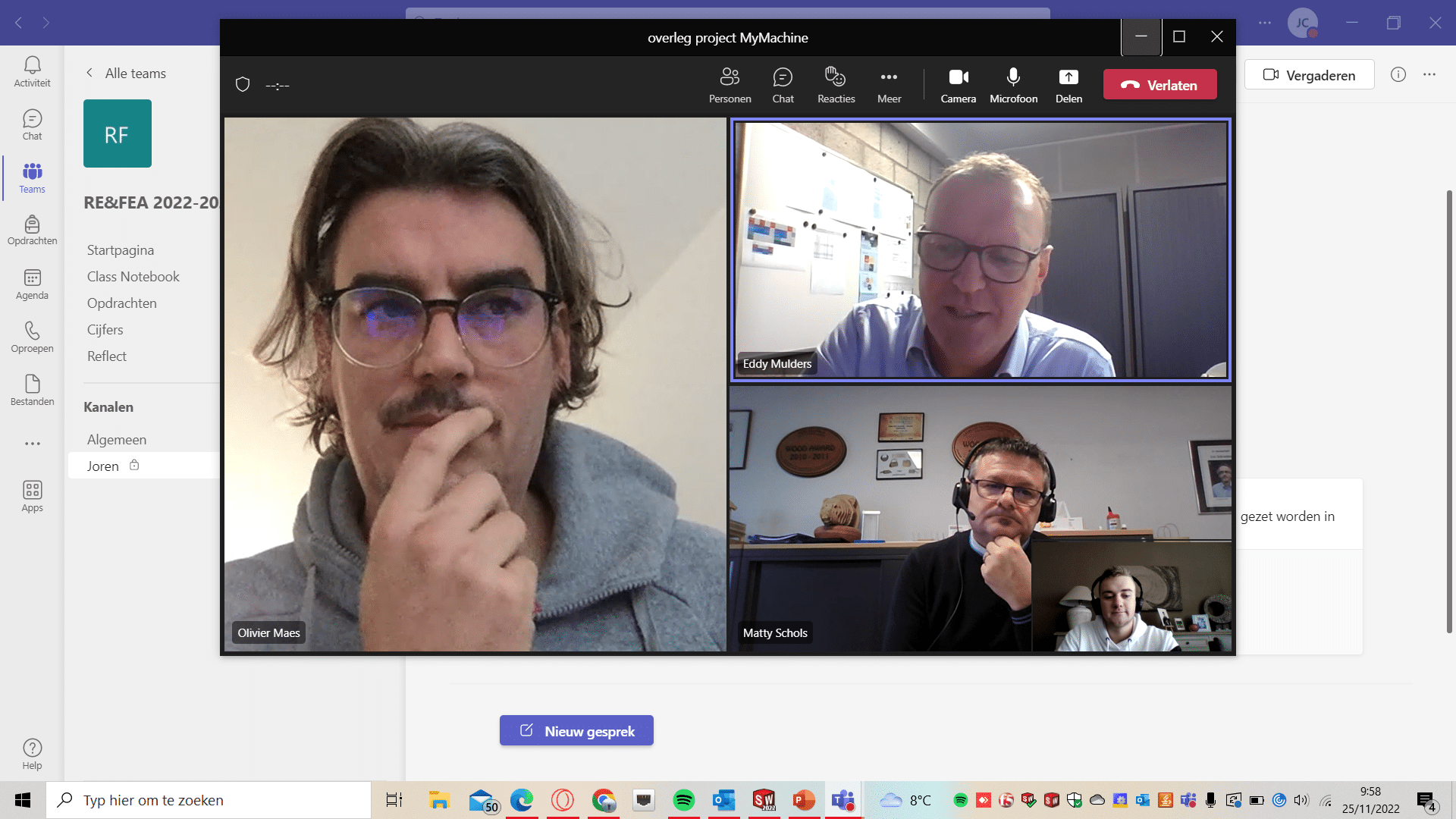Open the Meer more-actions menu
This screenshot has width=1456, height=819.
point(889,85)
